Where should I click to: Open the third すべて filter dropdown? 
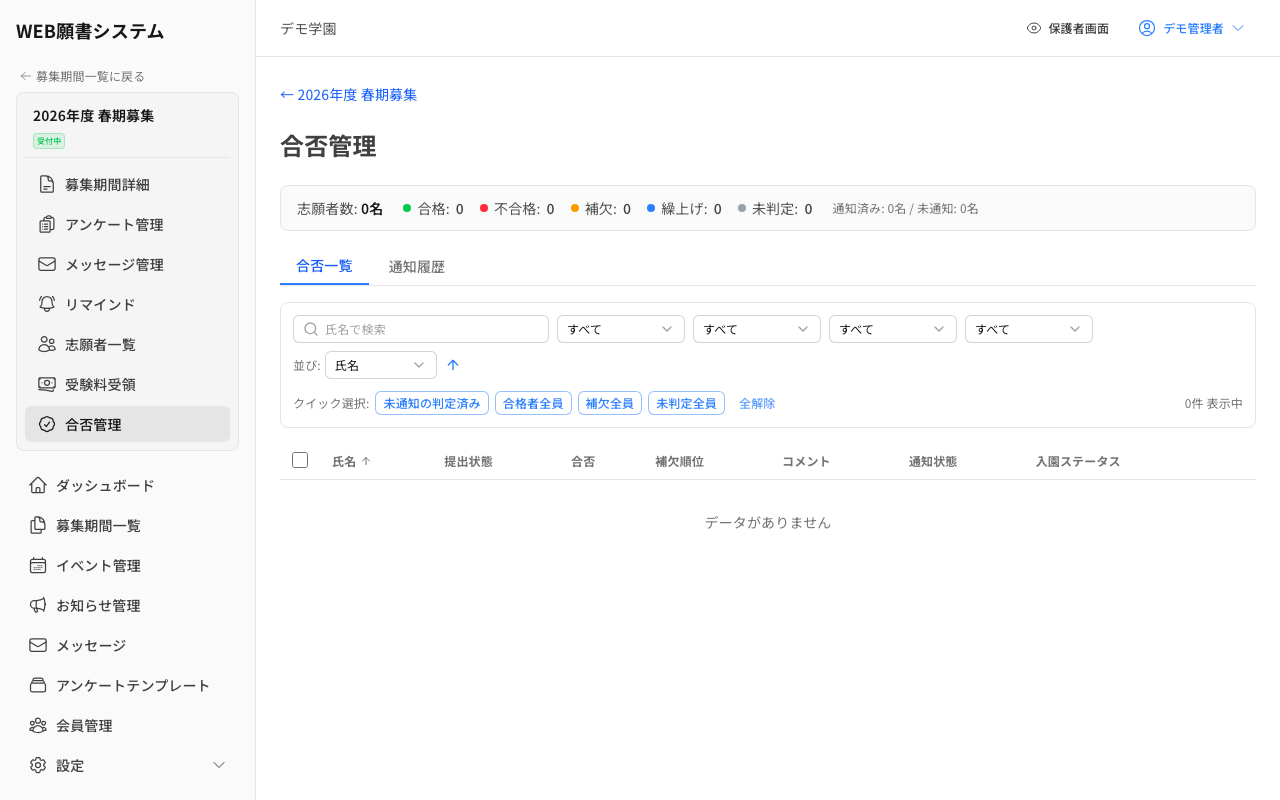[893, 329]
